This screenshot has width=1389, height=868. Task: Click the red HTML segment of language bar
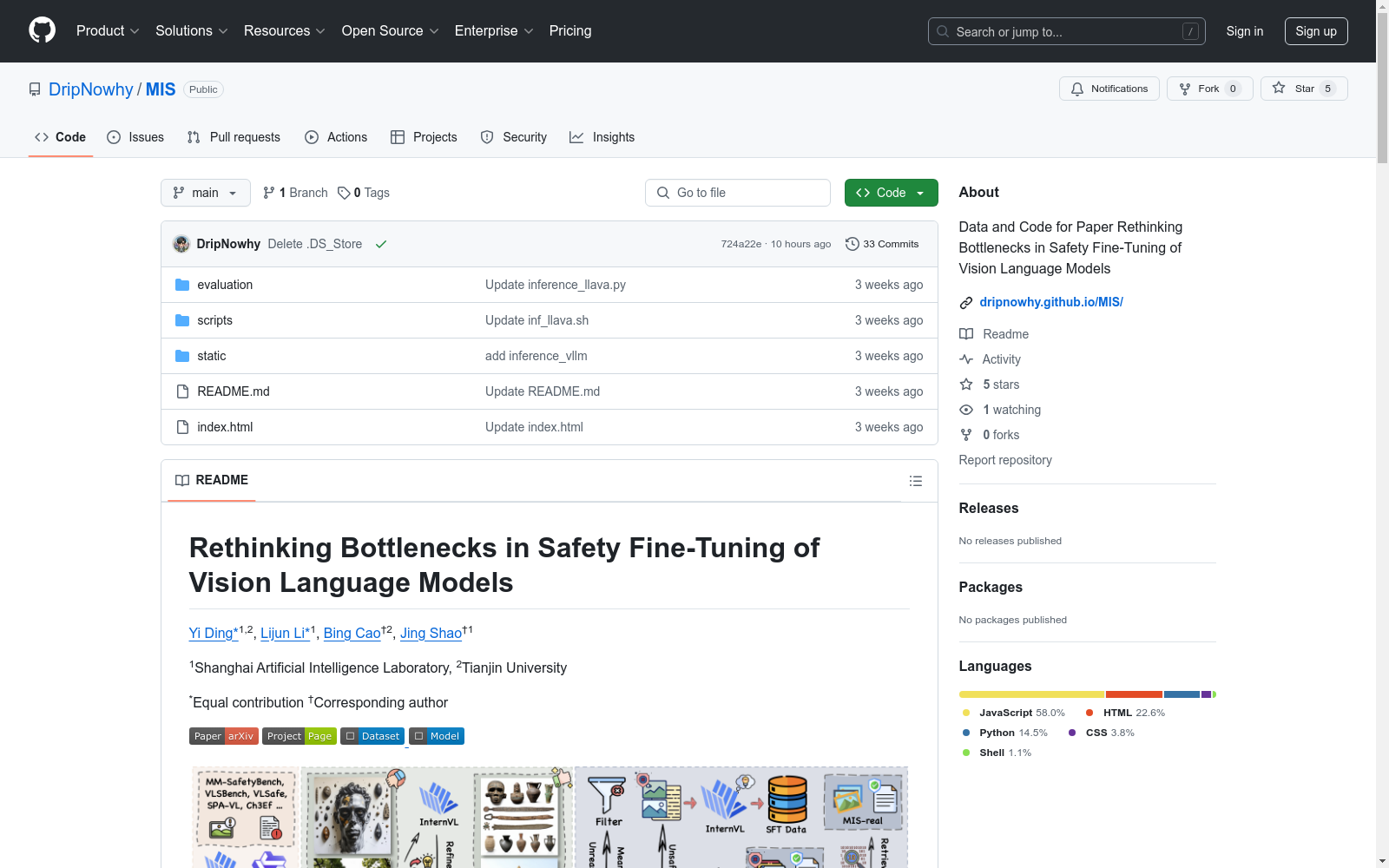click(1134, 694)
